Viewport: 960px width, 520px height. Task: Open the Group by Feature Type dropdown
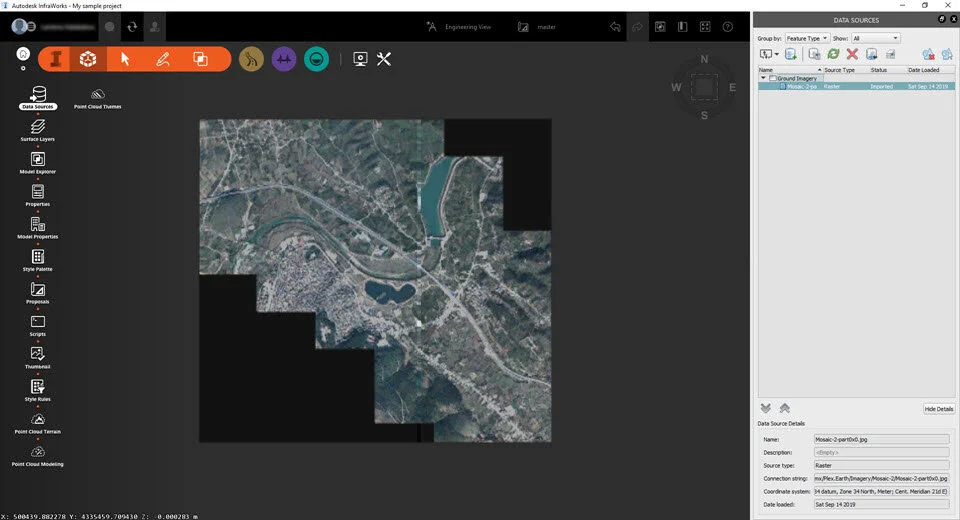click(807, 38)
